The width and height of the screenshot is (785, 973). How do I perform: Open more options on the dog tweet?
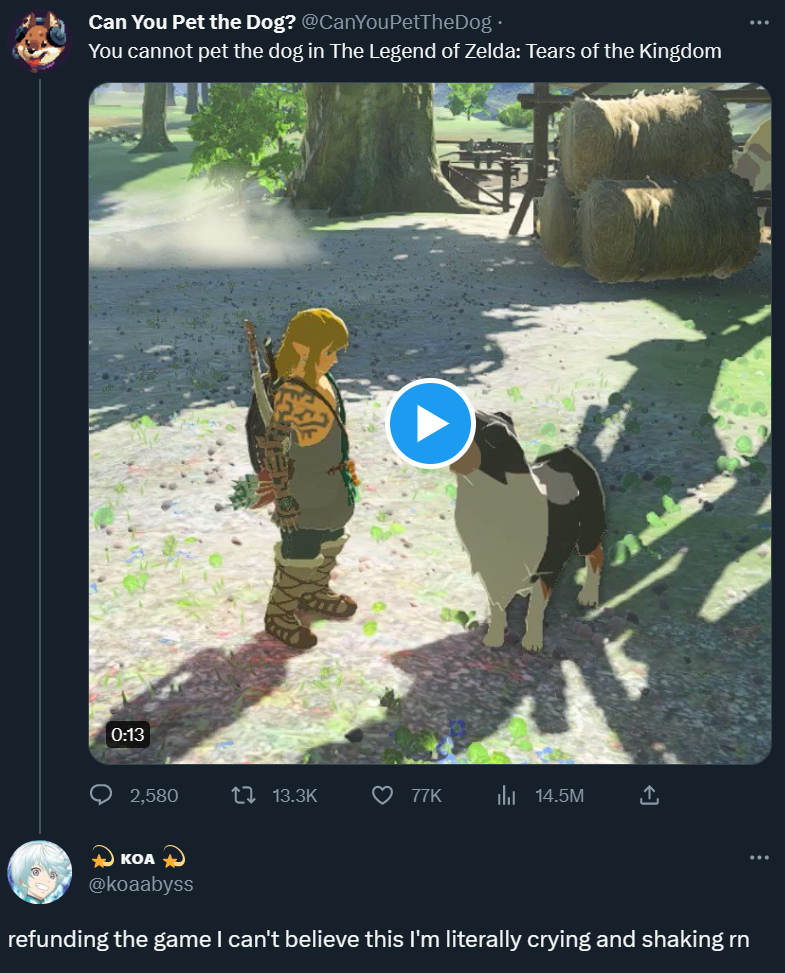759,22
